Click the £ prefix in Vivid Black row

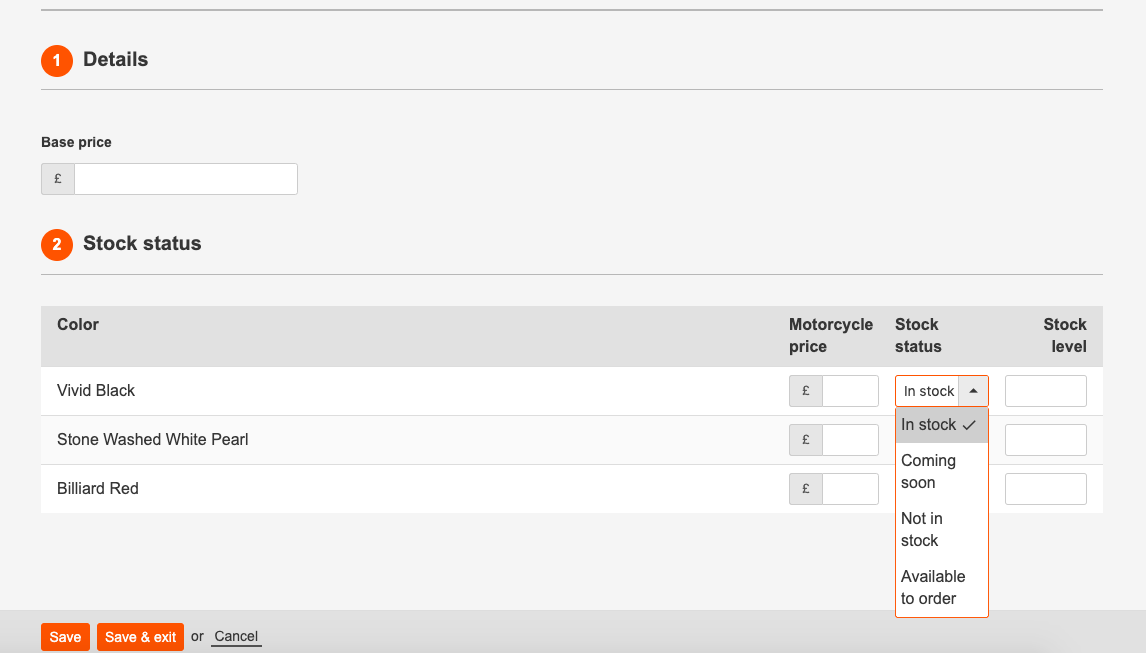click(x=806, y=391)
